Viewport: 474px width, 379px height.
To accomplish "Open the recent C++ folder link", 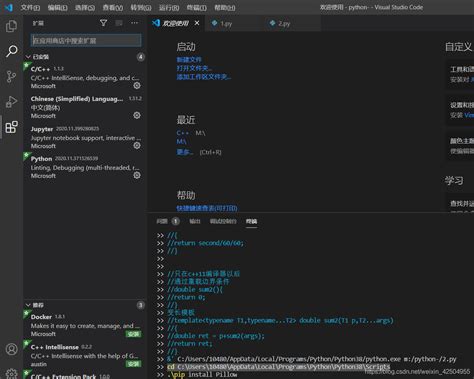I will tap(183, 133).
